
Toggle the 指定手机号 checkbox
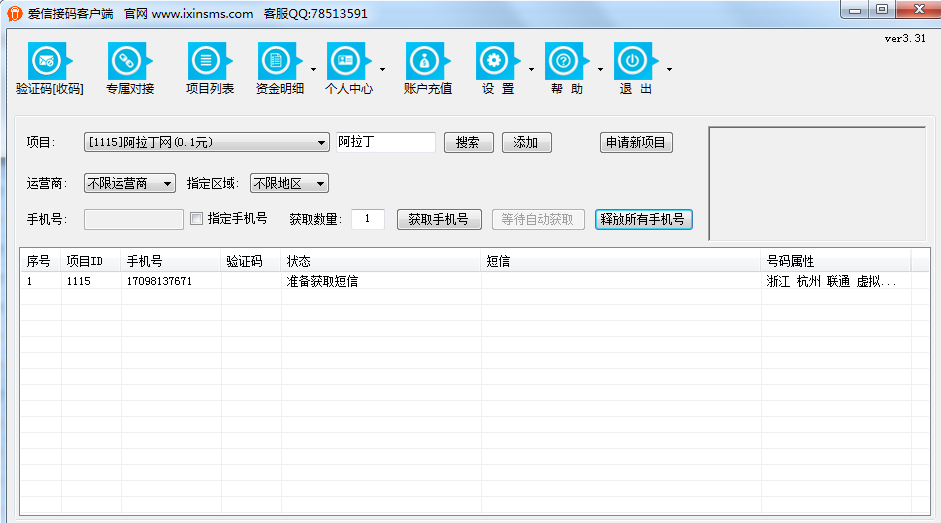tap(196, 219)
